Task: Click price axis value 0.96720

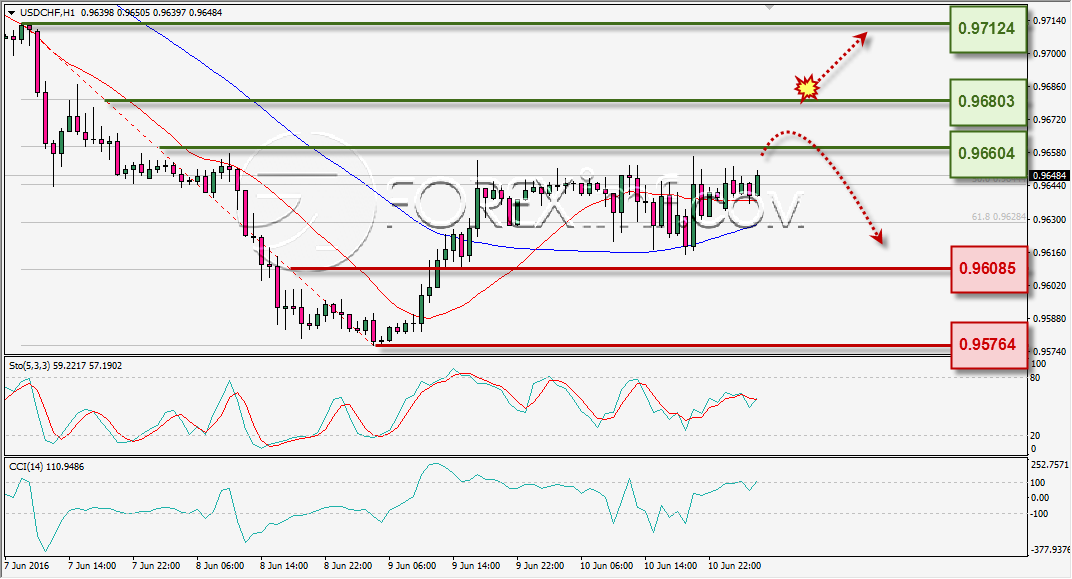Action: tap(1049, 120)
